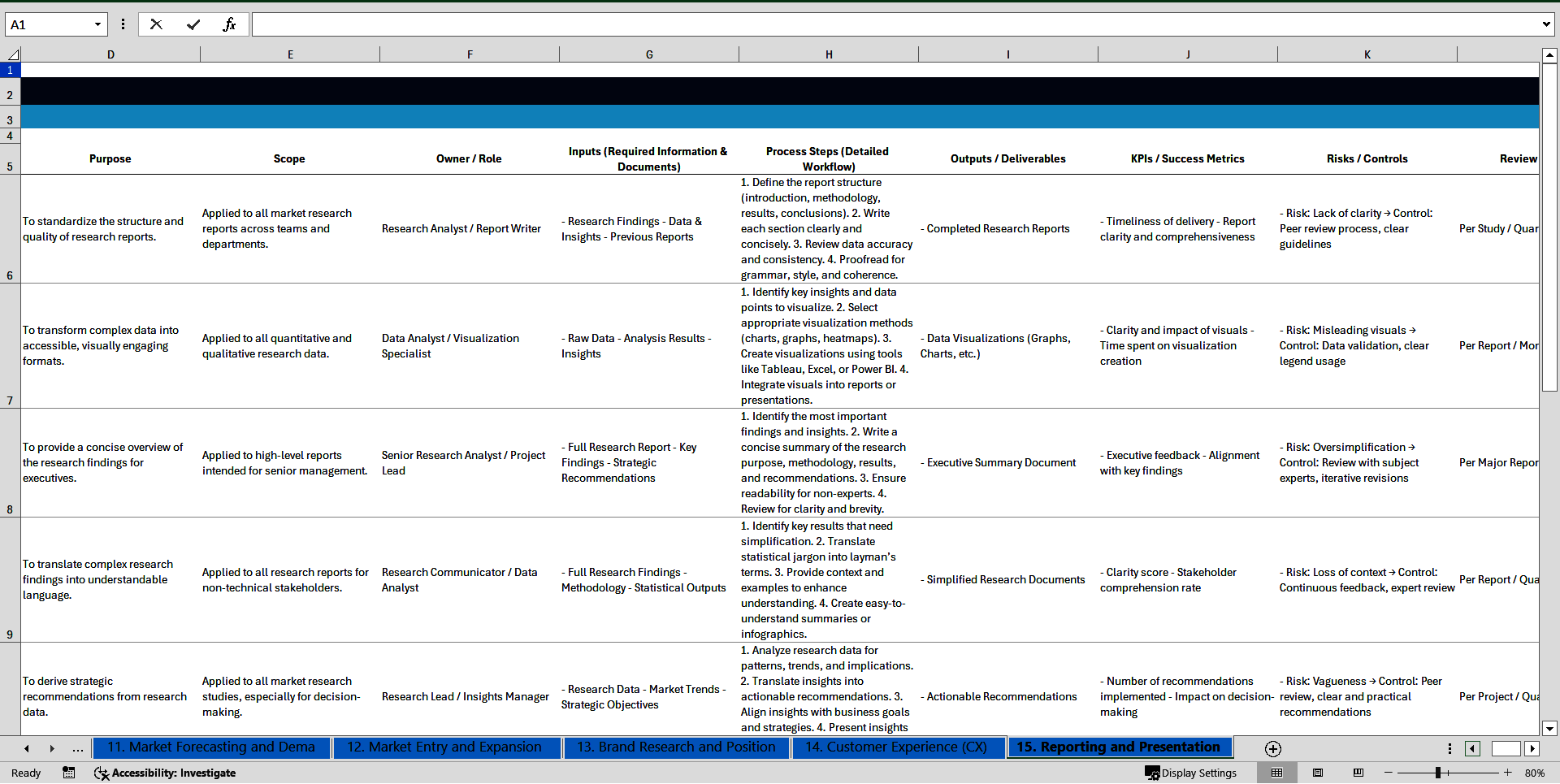This screenshot has width=1560, height=784.
Task: Open the 13. Brand Research and Position tab
Action: click(676, 747)
